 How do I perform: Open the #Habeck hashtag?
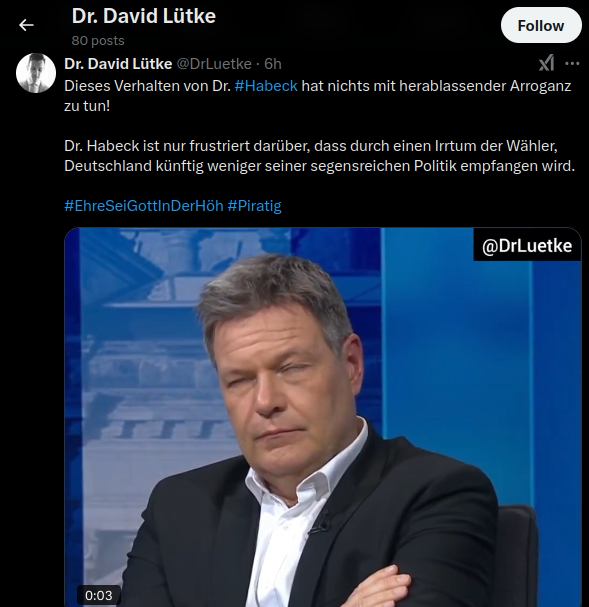266,86
